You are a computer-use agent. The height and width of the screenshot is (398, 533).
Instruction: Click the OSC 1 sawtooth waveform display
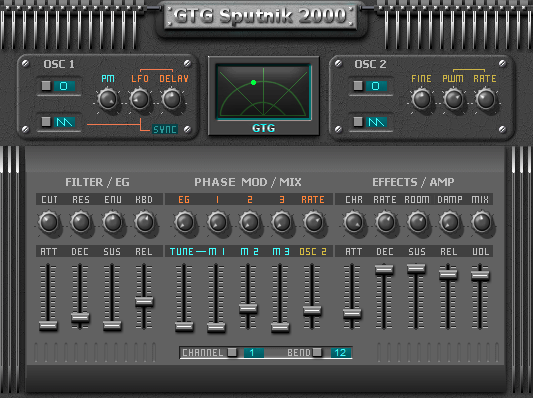point(64,122)
